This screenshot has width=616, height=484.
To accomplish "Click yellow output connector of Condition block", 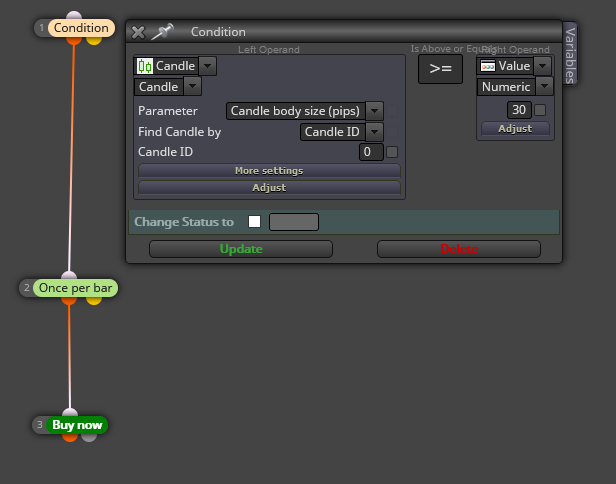I will coord(94,40).
